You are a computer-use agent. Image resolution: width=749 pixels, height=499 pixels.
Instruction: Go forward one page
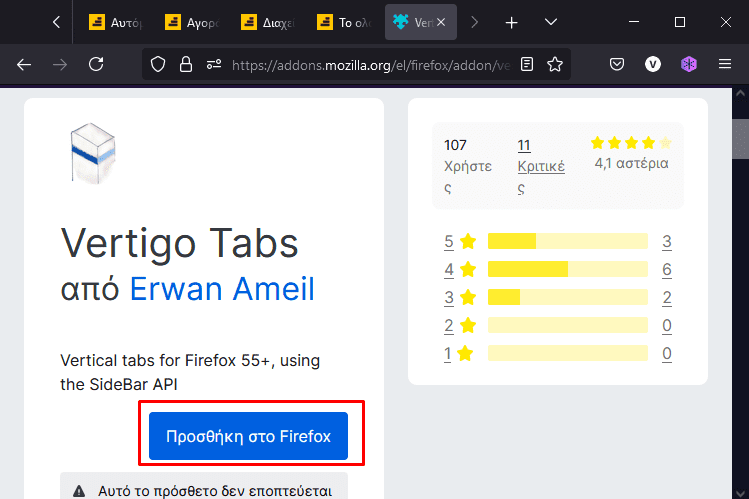click(x=60, y=64)
